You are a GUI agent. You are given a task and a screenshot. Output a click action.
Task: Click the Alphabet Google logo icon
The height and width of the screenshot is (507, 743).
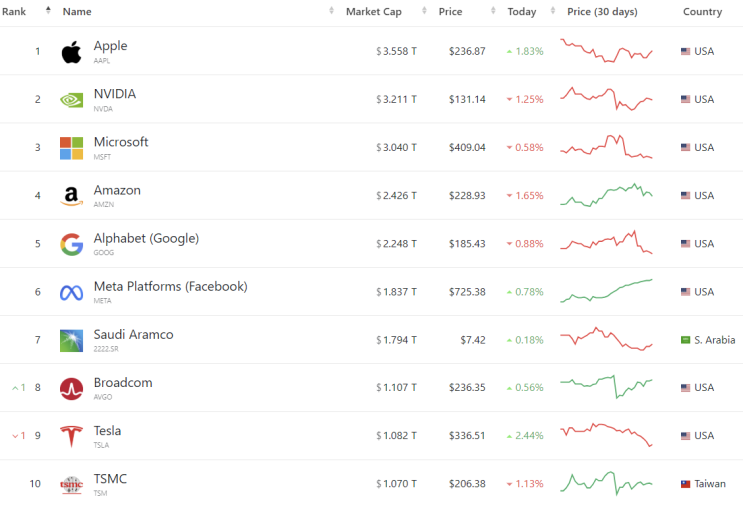tap(71, 244)
